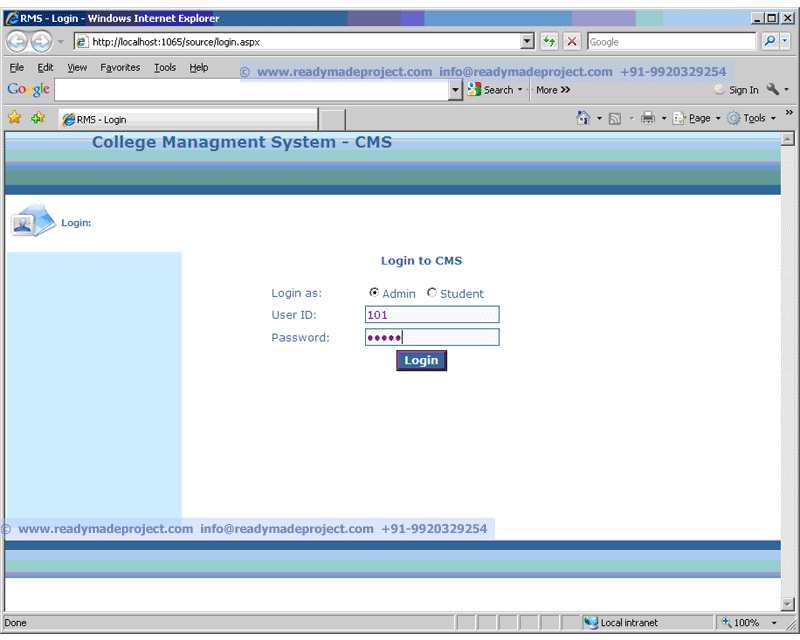
Task: Open the search provider options dropdown
Action: (x=785, y=41)
